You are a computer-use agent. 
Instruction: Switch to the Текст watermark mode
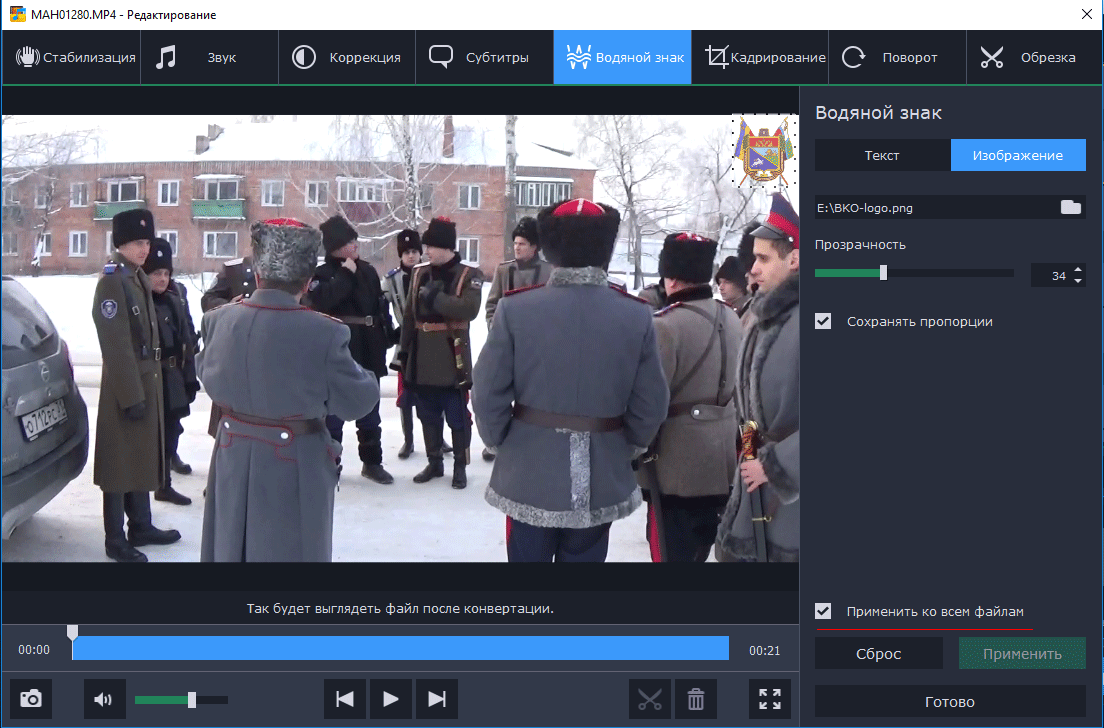882,155
